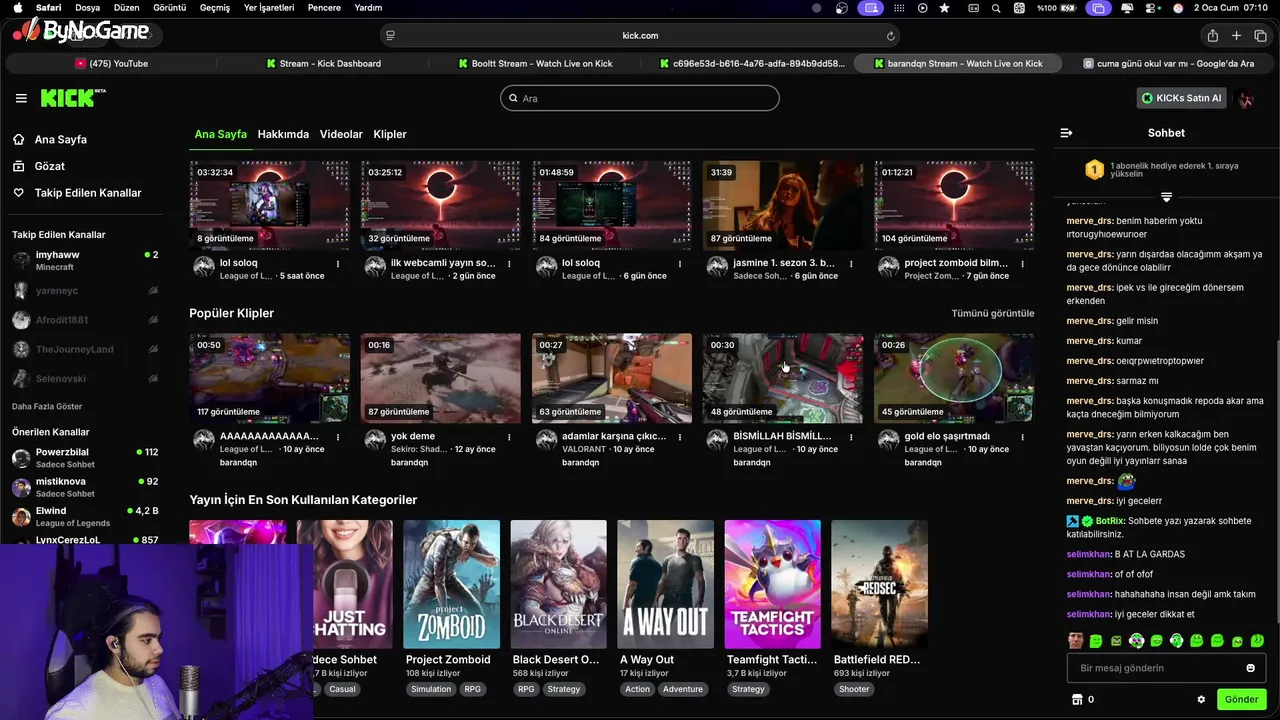Show Safari tab overview

[1260, 36]
